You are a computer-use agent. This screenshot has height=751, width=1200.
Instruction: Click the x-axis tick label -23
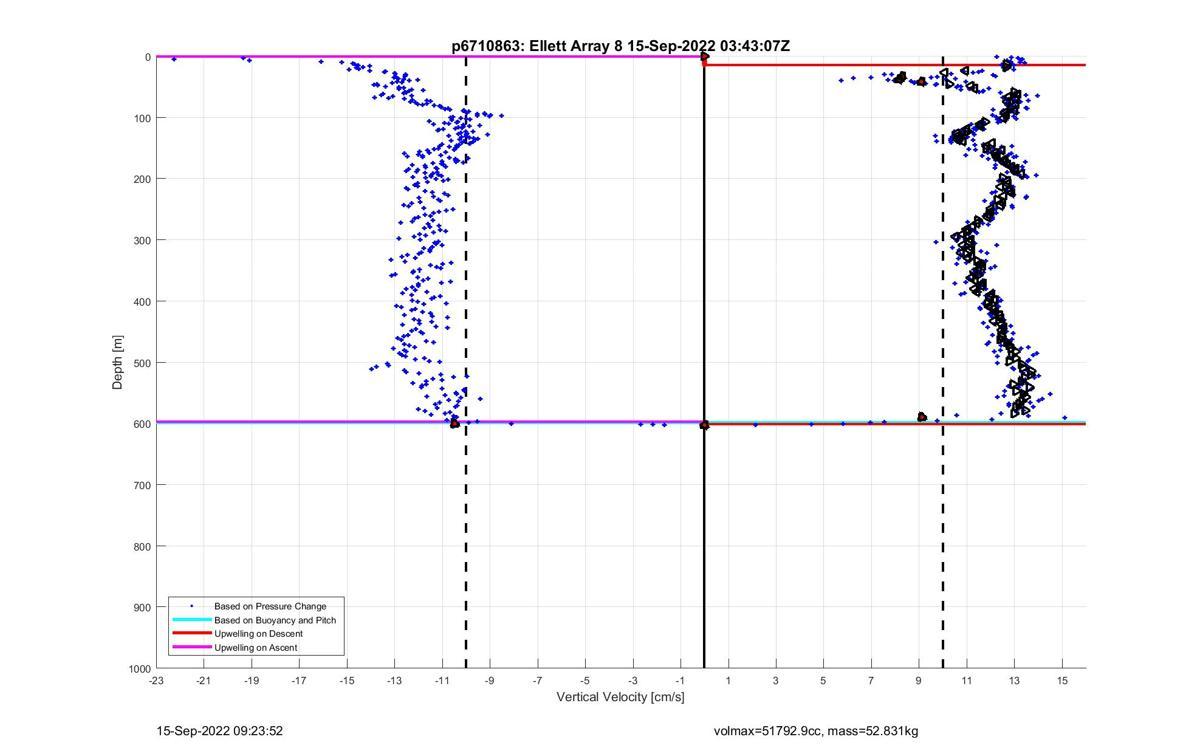156,681
